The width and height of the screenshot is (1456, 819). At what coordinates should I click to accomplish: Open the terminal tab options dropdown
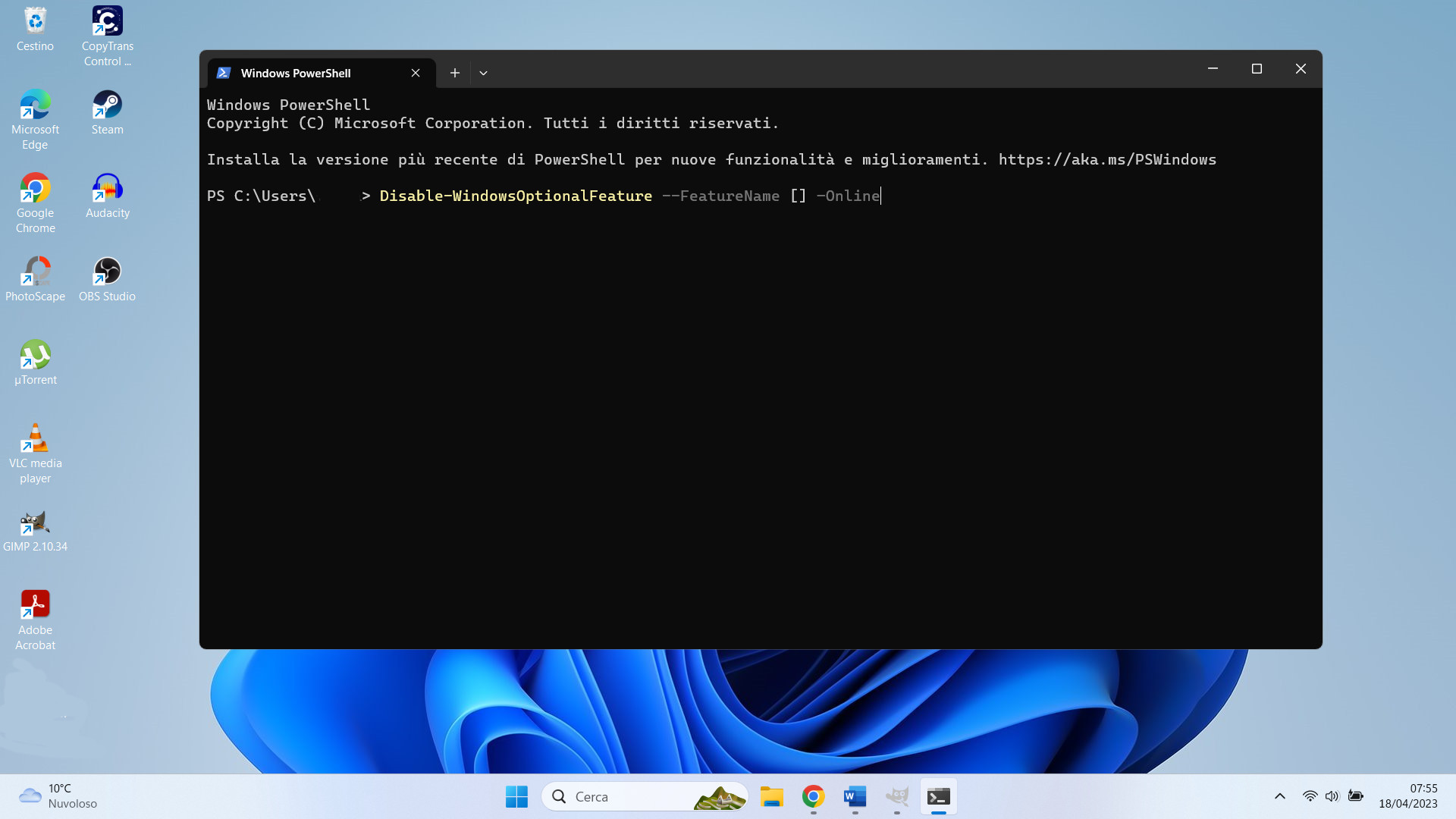pos(483,72)
